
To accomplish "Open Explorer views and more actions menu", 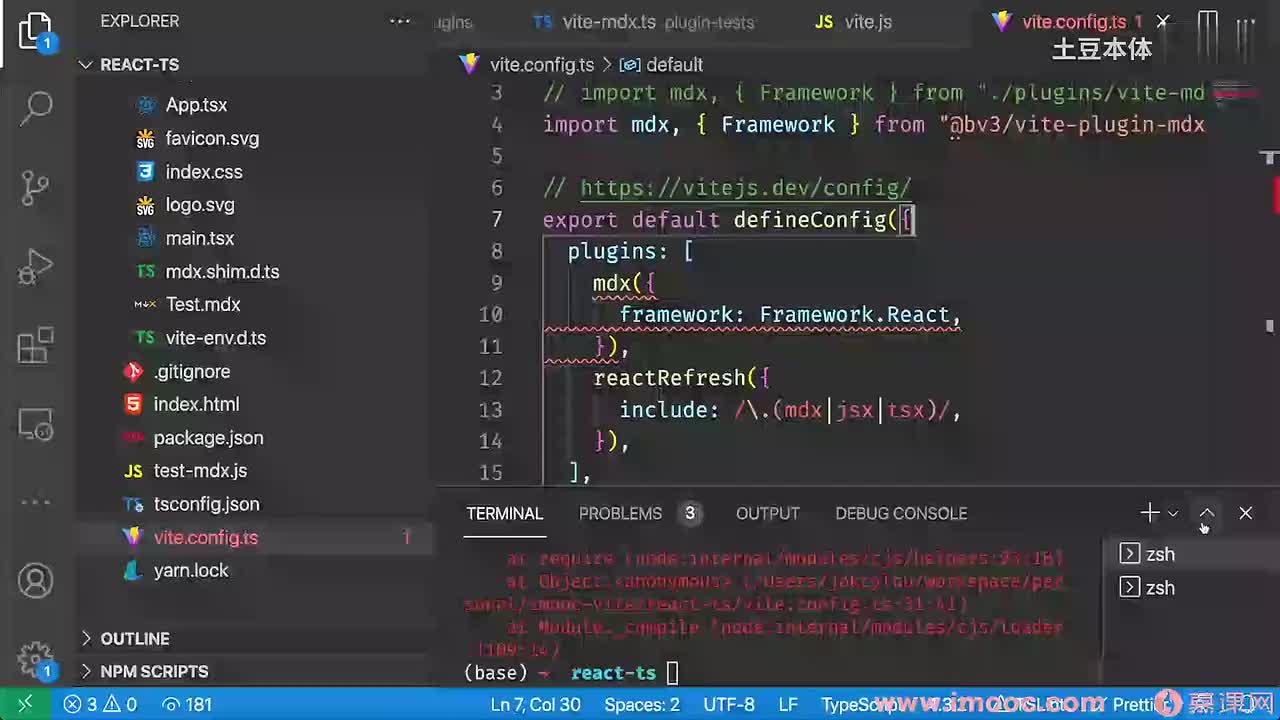I will pyautogui.click(x=400, y=21).
